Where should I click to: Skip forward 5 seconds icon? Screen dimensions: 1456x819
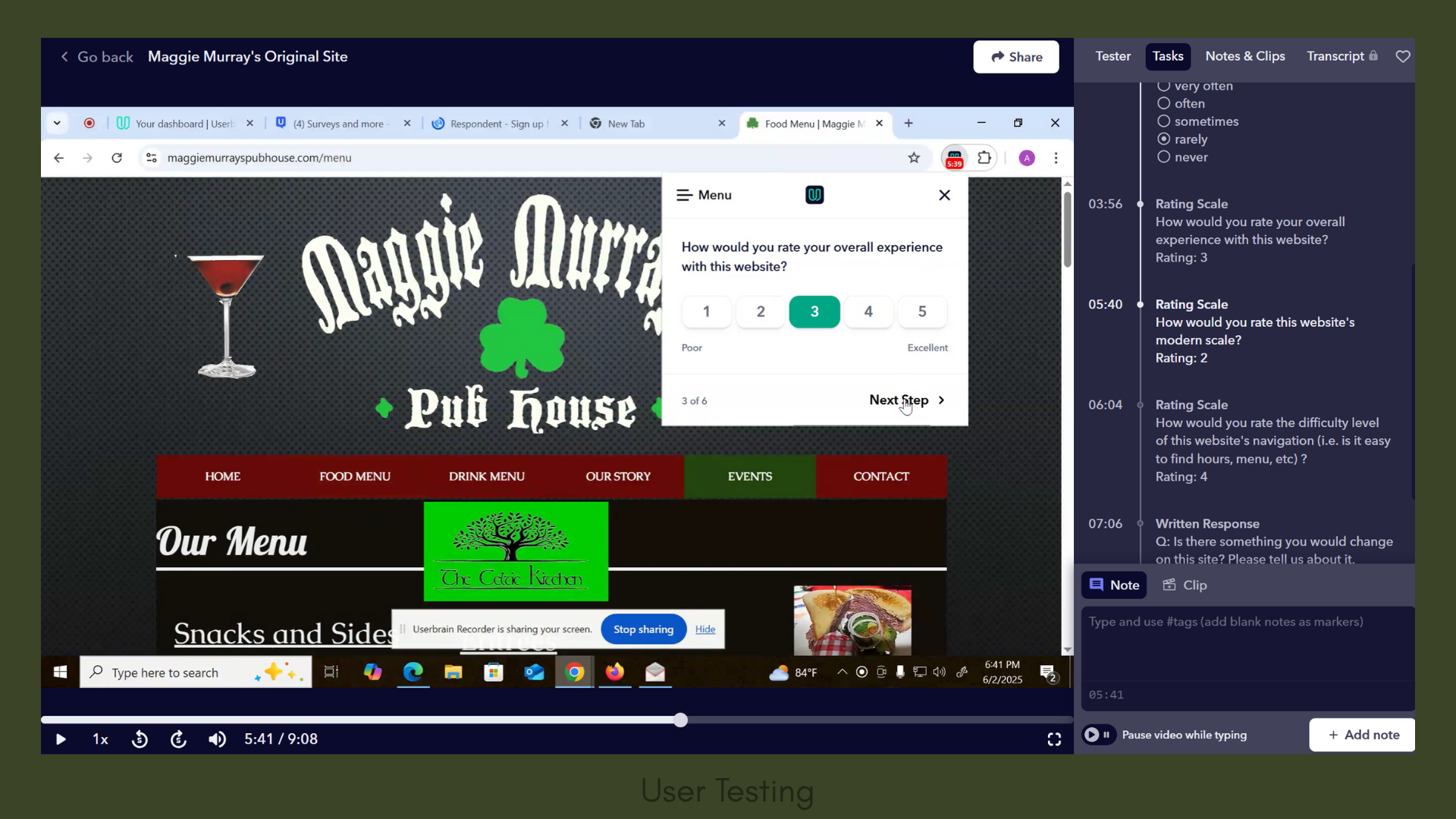click(178, 739)
